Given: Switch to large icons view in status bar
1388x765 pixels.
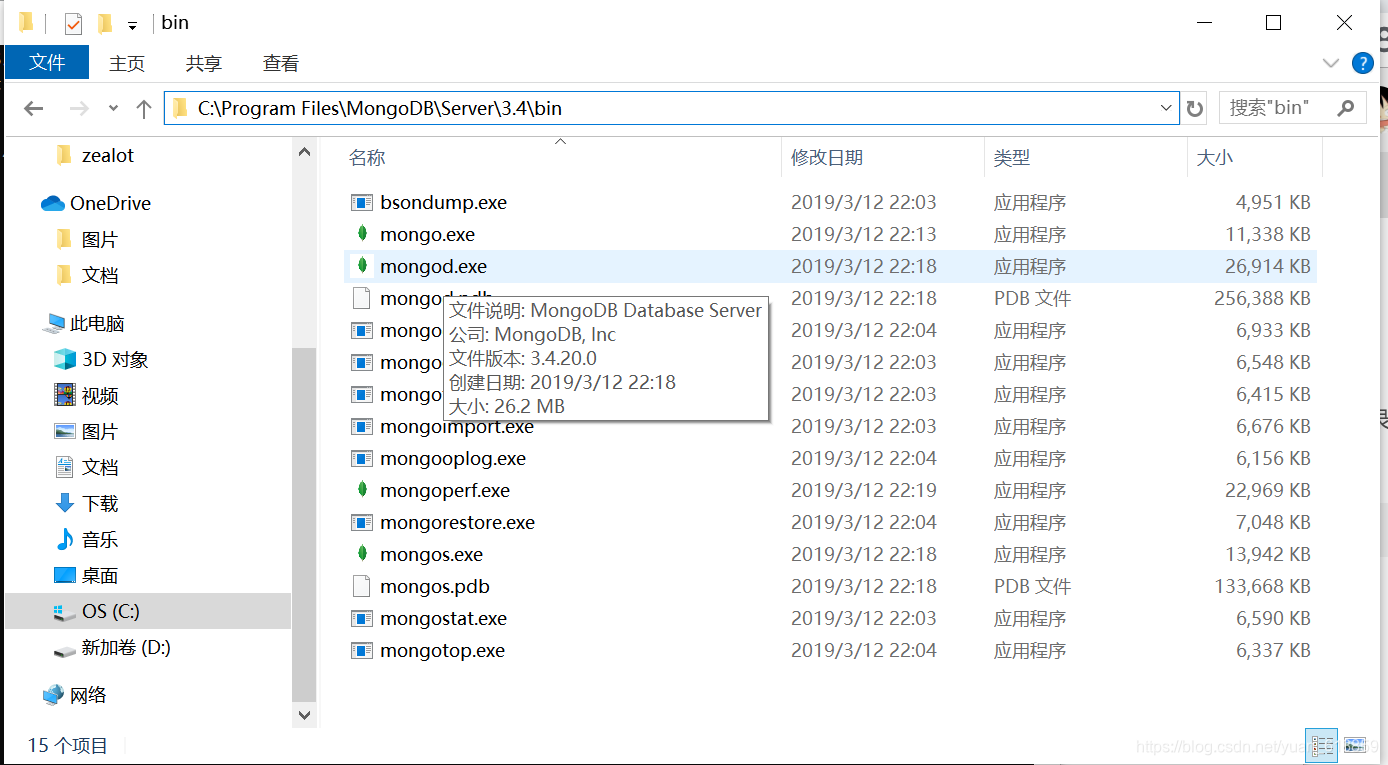Looking at the screenshot, I should click(x=1355, y=745).
